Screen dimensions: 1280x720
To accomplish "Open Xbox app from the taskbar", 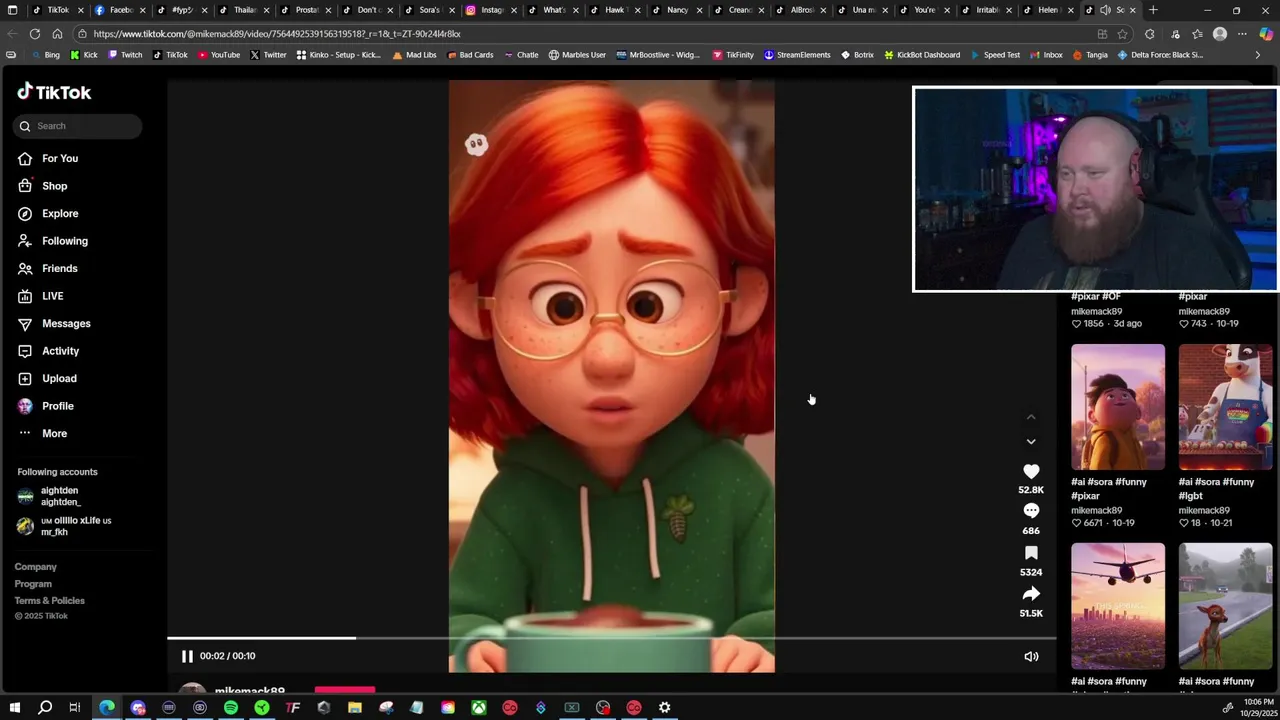I will 479,708.
